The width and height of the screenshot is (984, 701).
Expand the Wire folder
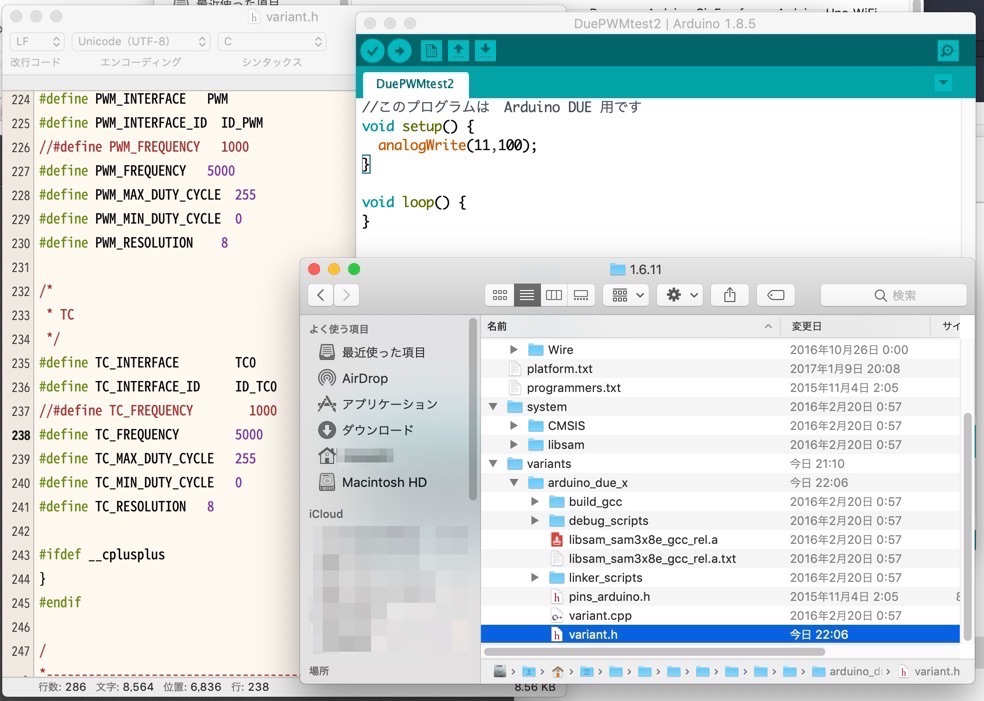pos(513,350)
